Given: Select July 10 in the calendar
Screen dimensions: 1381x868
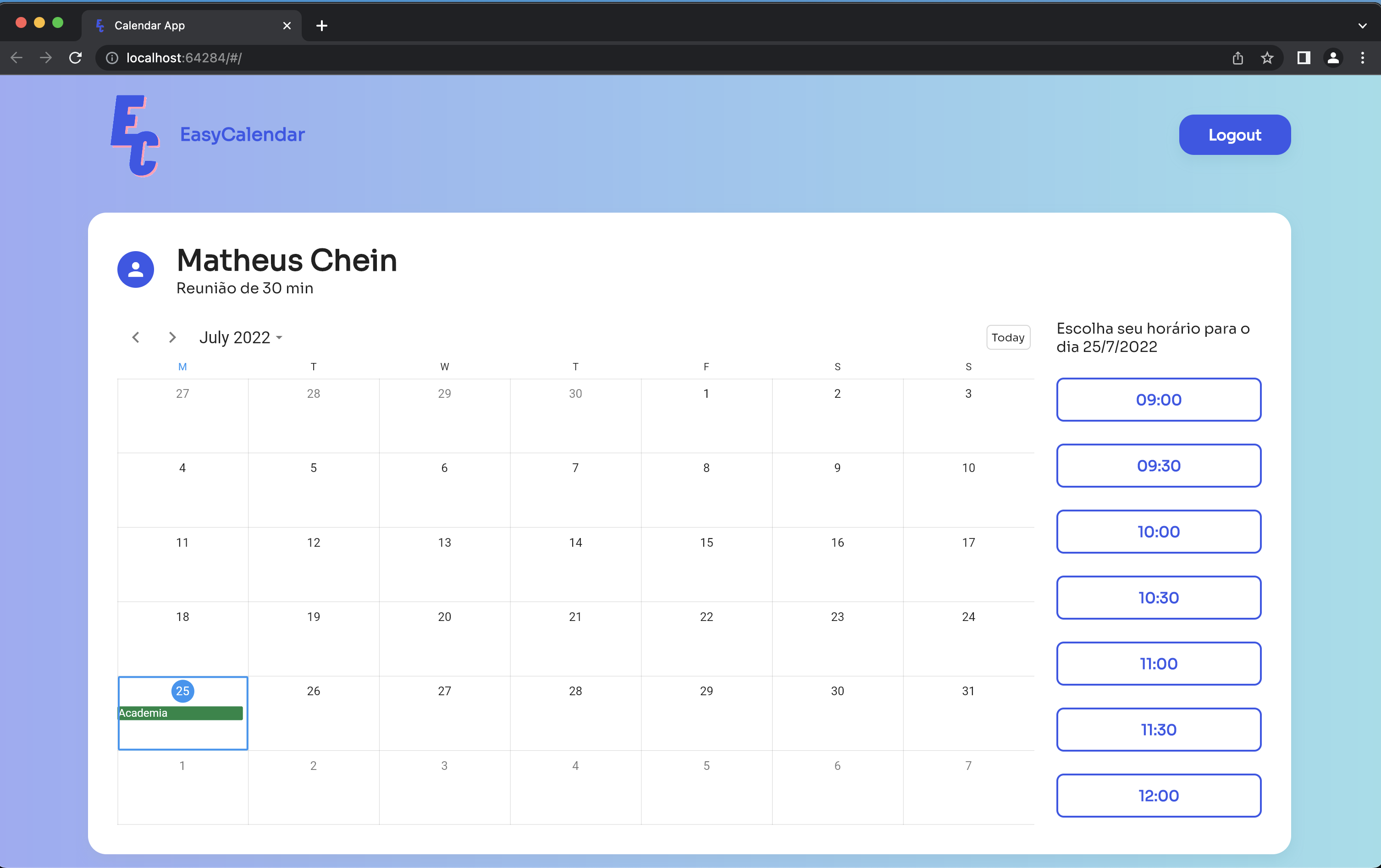Looking at the screenshot, I should click(x=968, y=490).
